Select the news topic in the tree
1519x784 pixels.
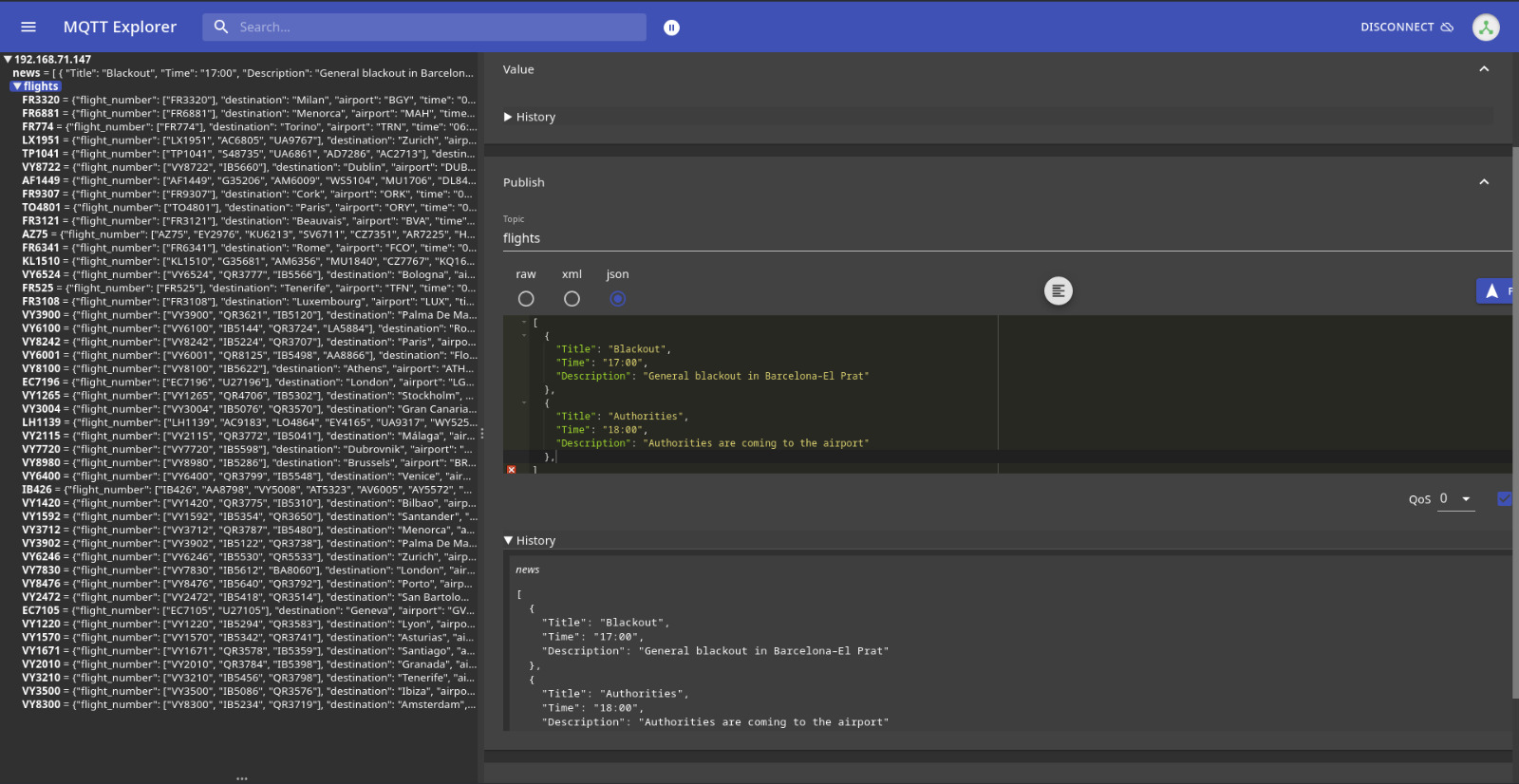[242, 73]
